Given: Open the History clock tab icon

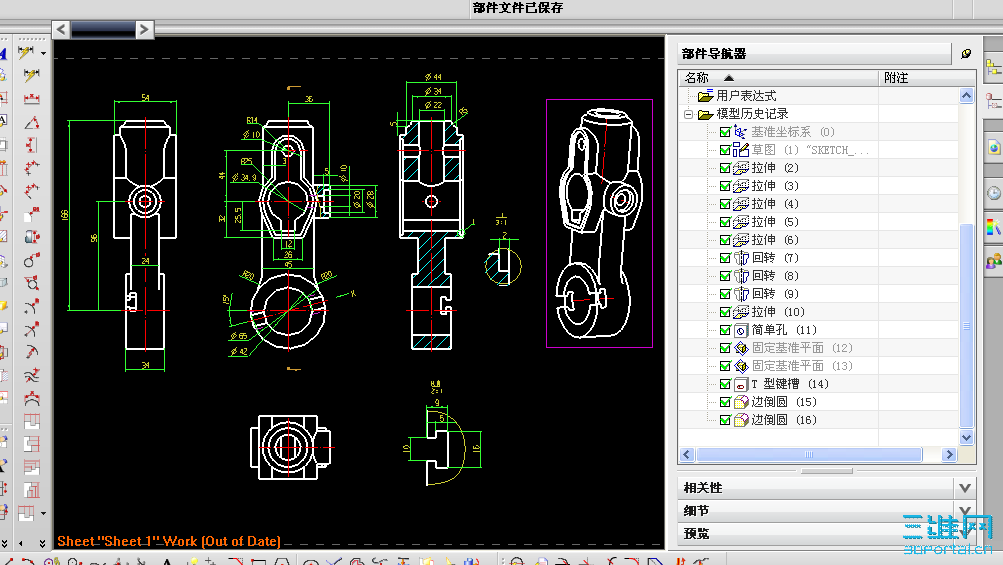Looking at the screenshot, I should pos(993,193).
